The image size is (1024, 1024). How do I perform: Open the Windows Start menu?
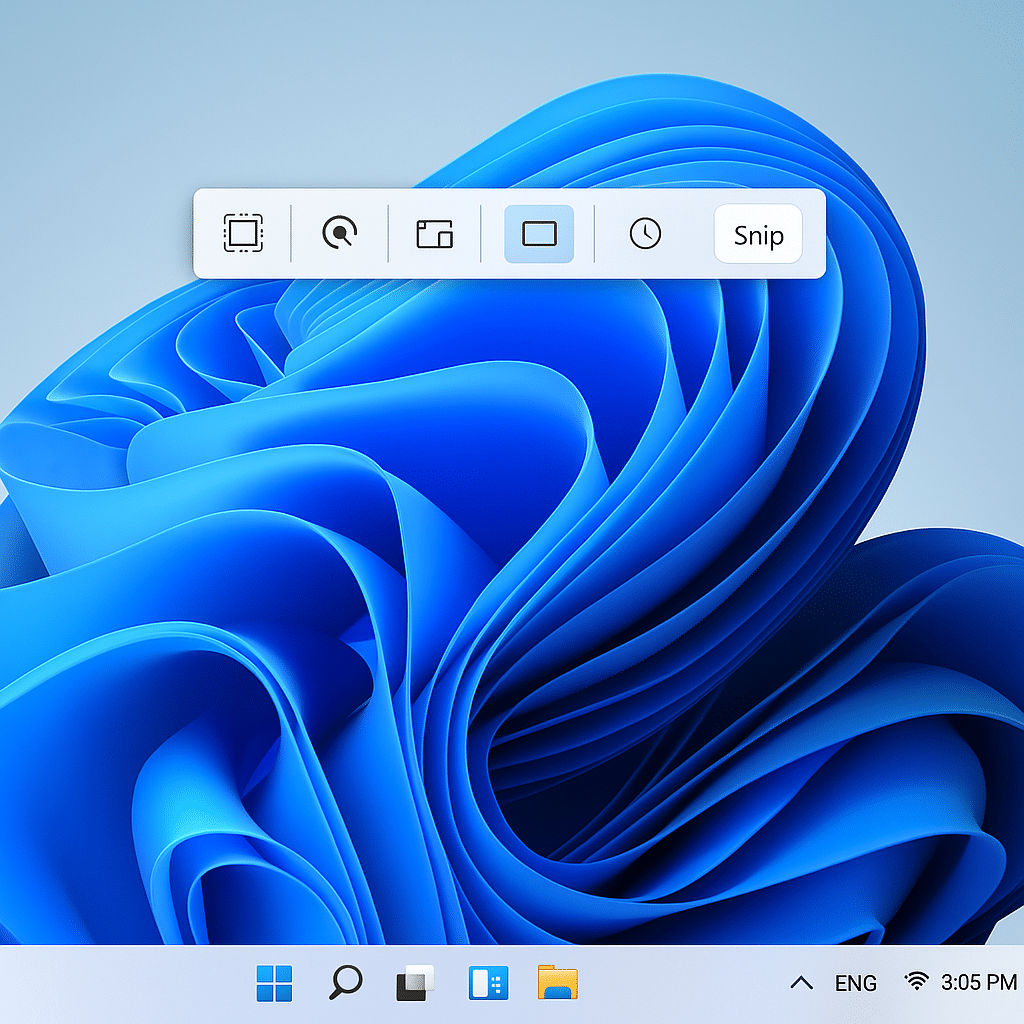(274, 983)
